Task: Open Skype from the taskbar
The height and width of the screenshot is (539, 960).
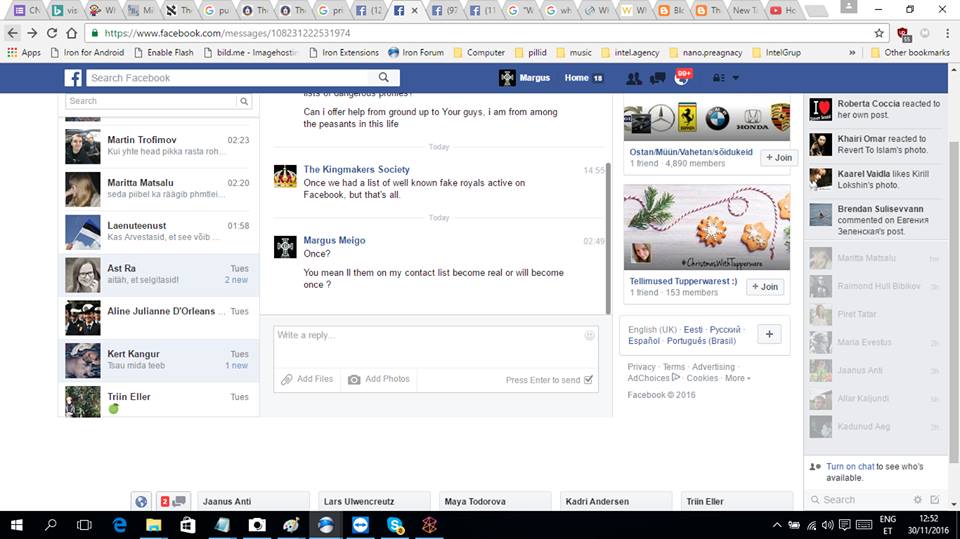Action: click(x=396, y=525)
